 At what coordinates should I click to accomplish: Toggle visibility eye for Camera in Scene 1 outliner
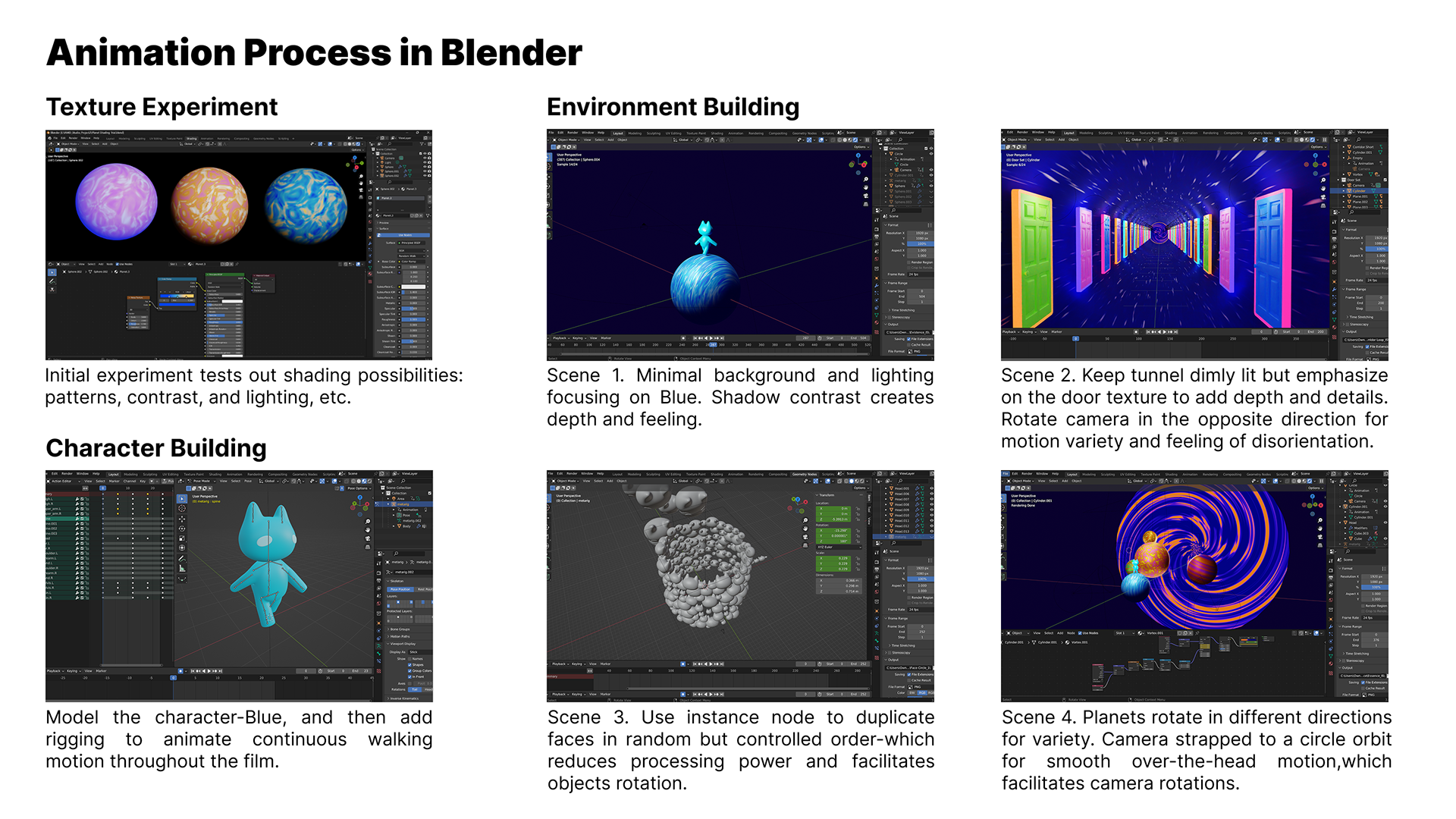(931, 170)
